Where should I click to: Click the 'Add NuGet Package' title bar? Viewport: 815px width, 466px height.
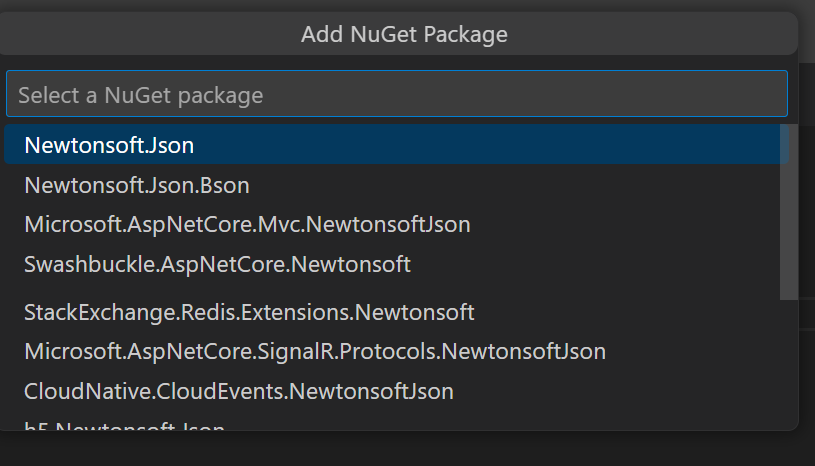[404, 35]
